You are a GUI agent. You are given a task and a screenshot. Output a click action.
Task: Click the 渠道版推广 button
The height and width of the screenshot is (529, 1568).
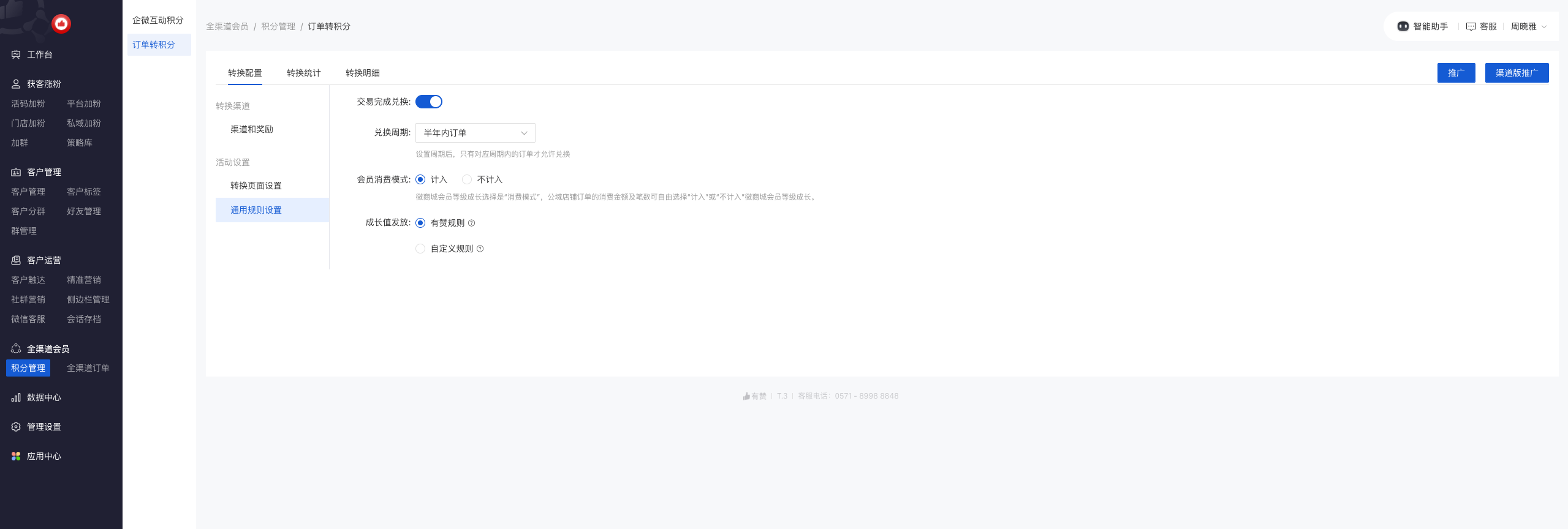click(1517, 73)
